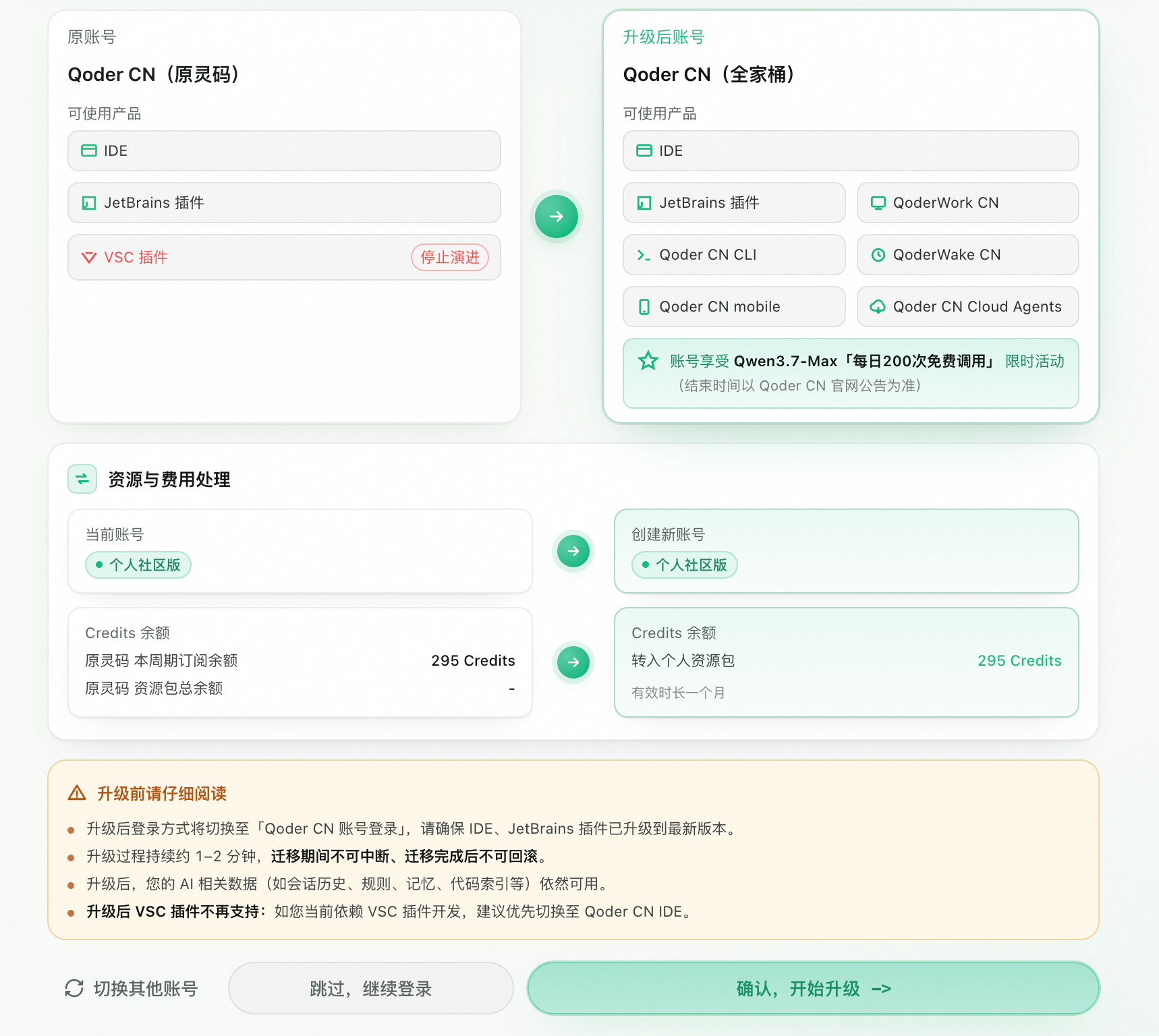Click Credits 余额 above 转入个人资源包
The width and height of the screenshot is (1159, 1036).
(674, 633)
